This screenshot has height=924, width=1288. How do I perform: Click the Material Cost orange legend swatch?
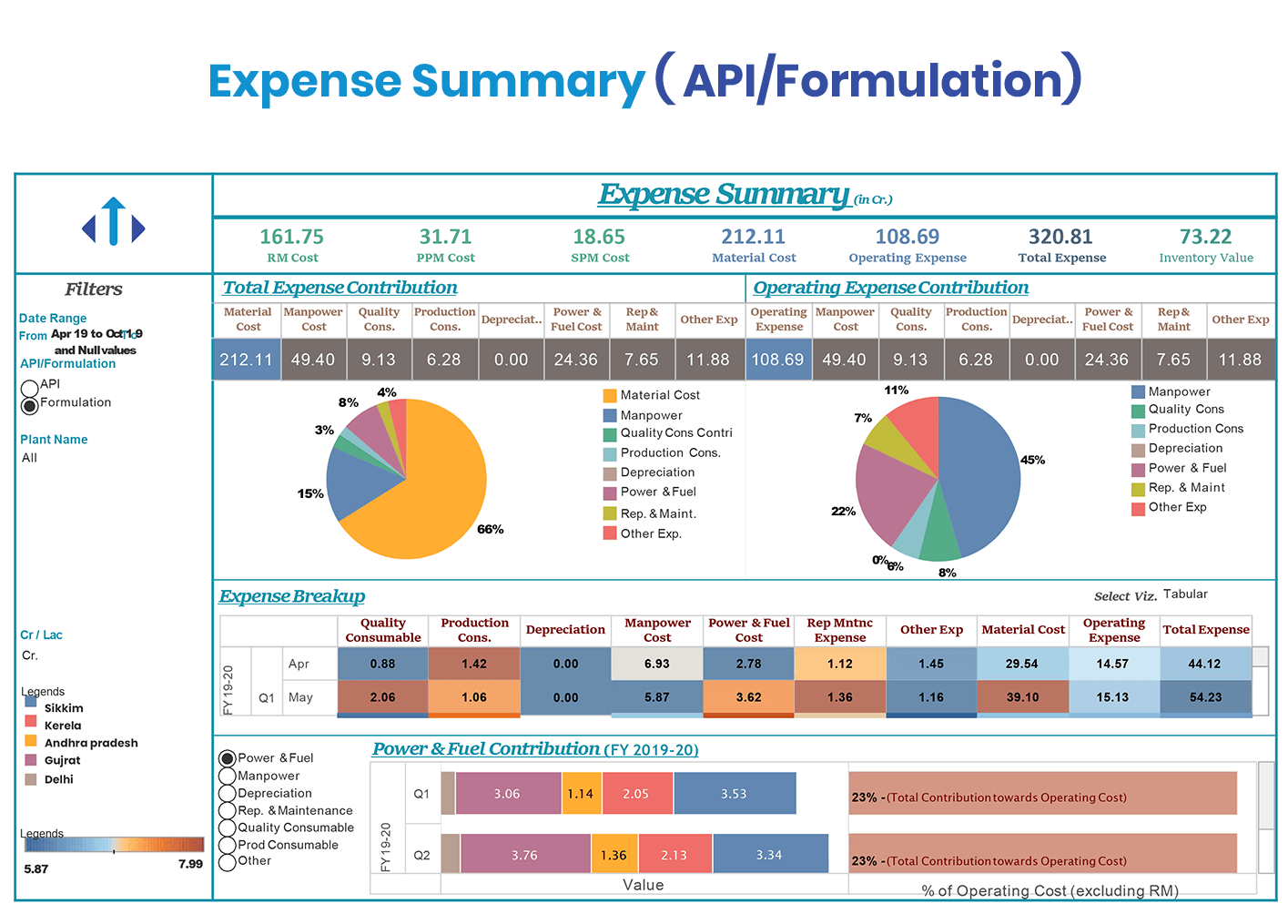pos(608,394)
